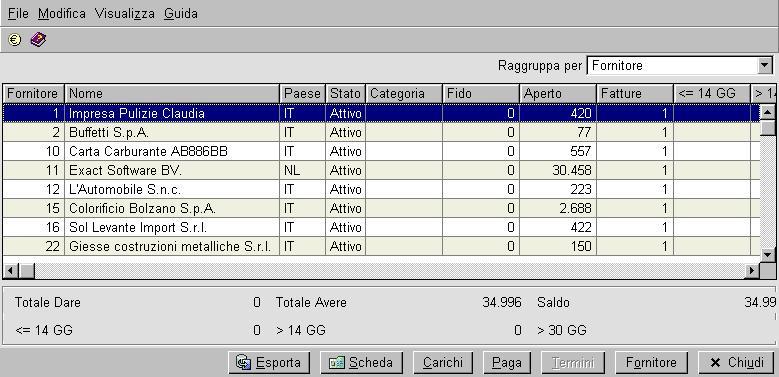Open the Visualizza menu
The width and height of the screenshot is (779, 377).
125,13
